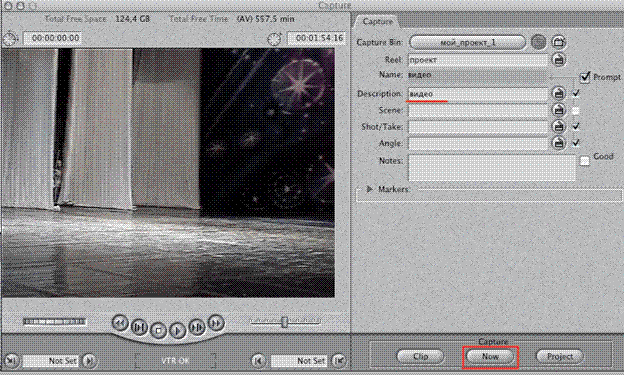Click the play transport button

[177, 330]
